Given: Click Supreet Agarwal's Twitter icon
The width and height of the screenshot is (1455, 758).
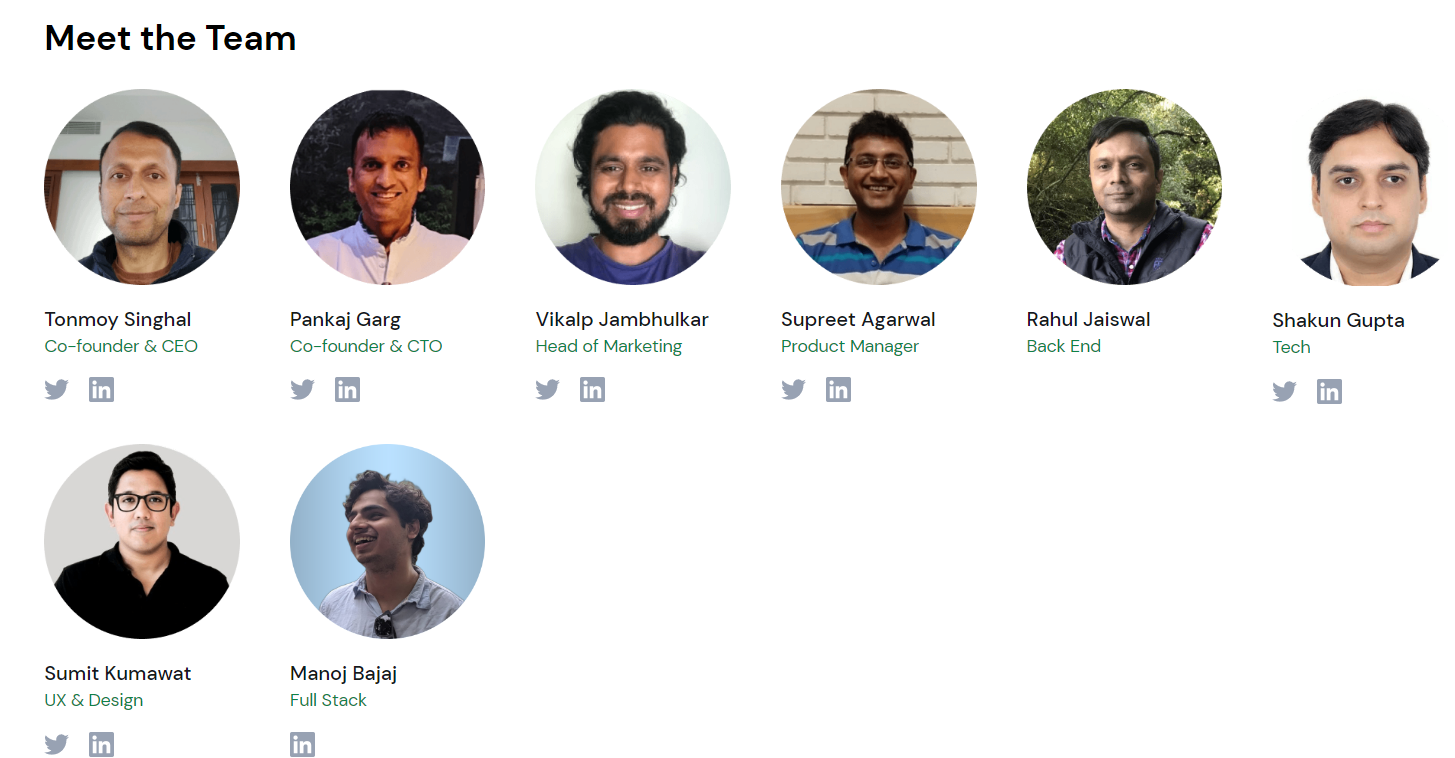Looking at the screenshot, I should pyautogui.click(x=793, y=389).
